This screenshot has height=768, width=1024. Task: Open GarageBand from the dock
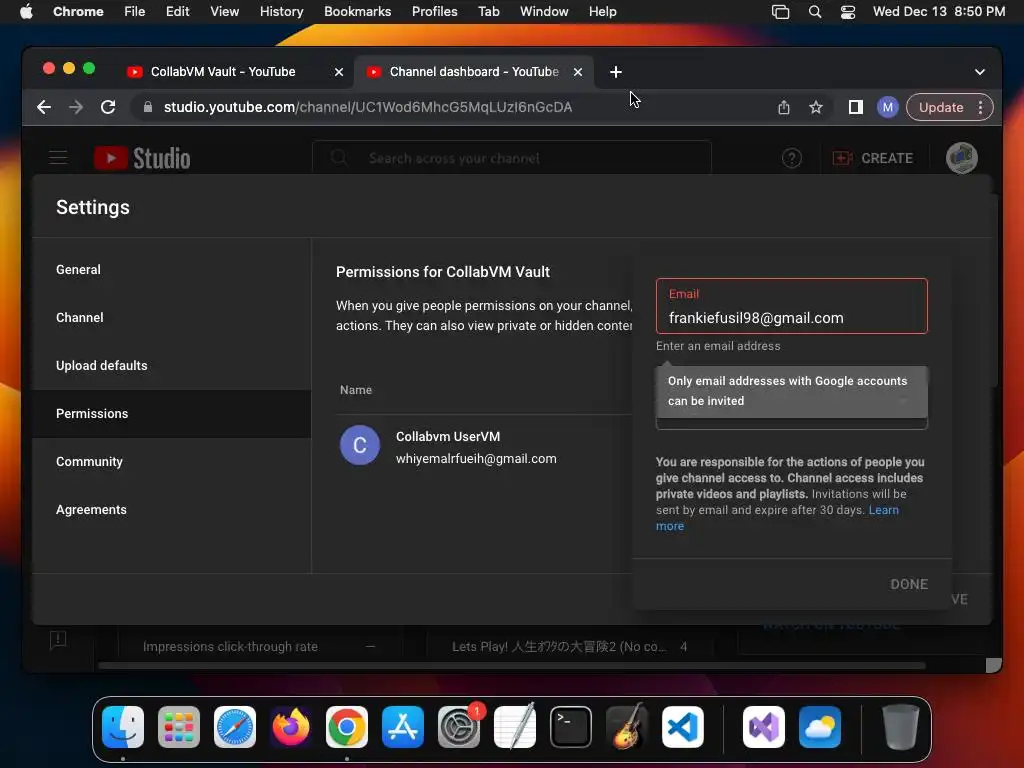pyautogui.click(x=627, y=727)
